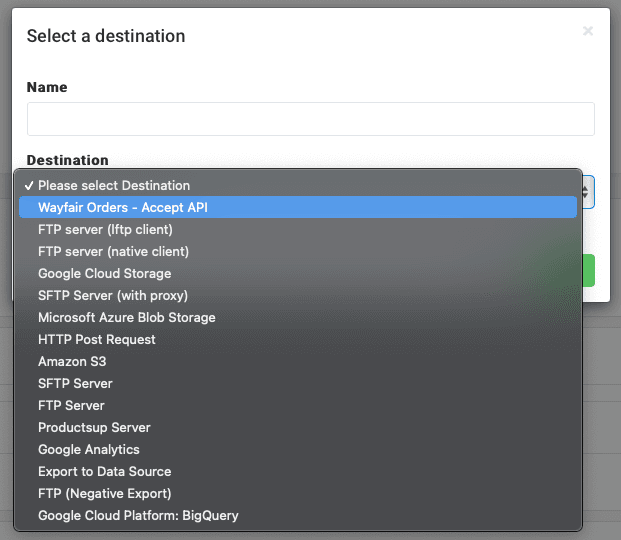Choose Export to Data Source

[x=105, y=471]
